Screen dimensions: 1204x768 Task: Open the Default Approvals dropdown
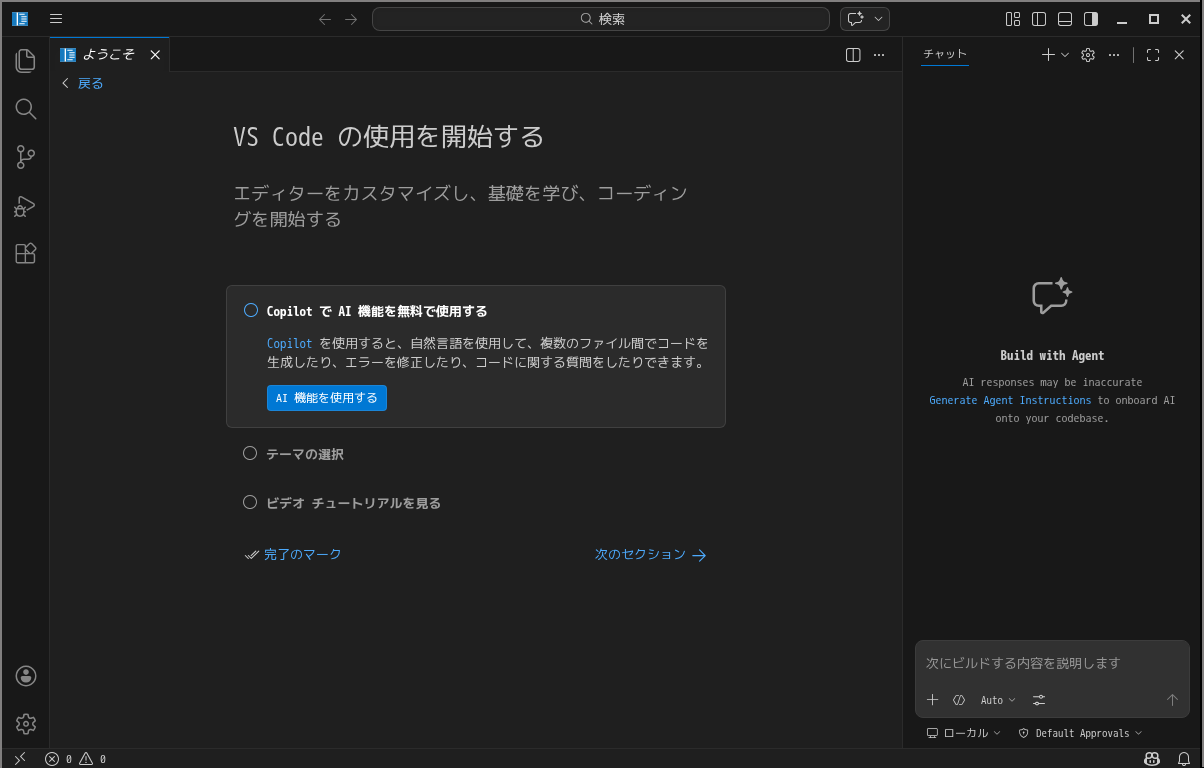click(x=1080, y=733)
